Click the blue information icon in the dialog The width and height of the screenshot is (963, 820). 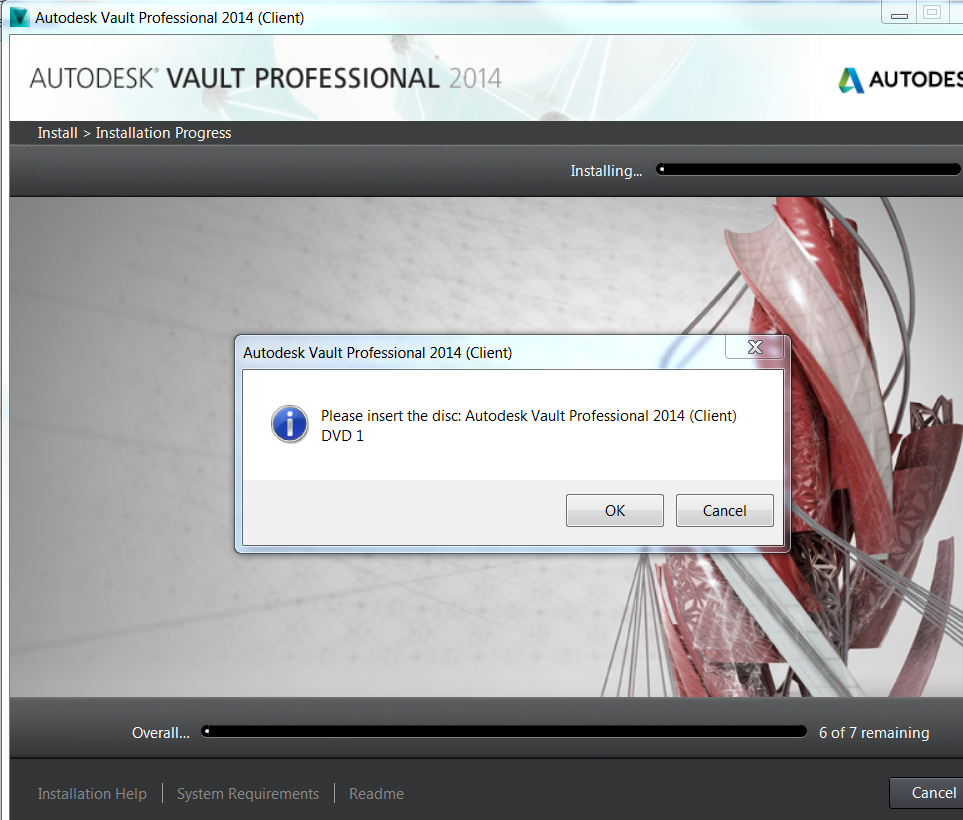point(289,424)
